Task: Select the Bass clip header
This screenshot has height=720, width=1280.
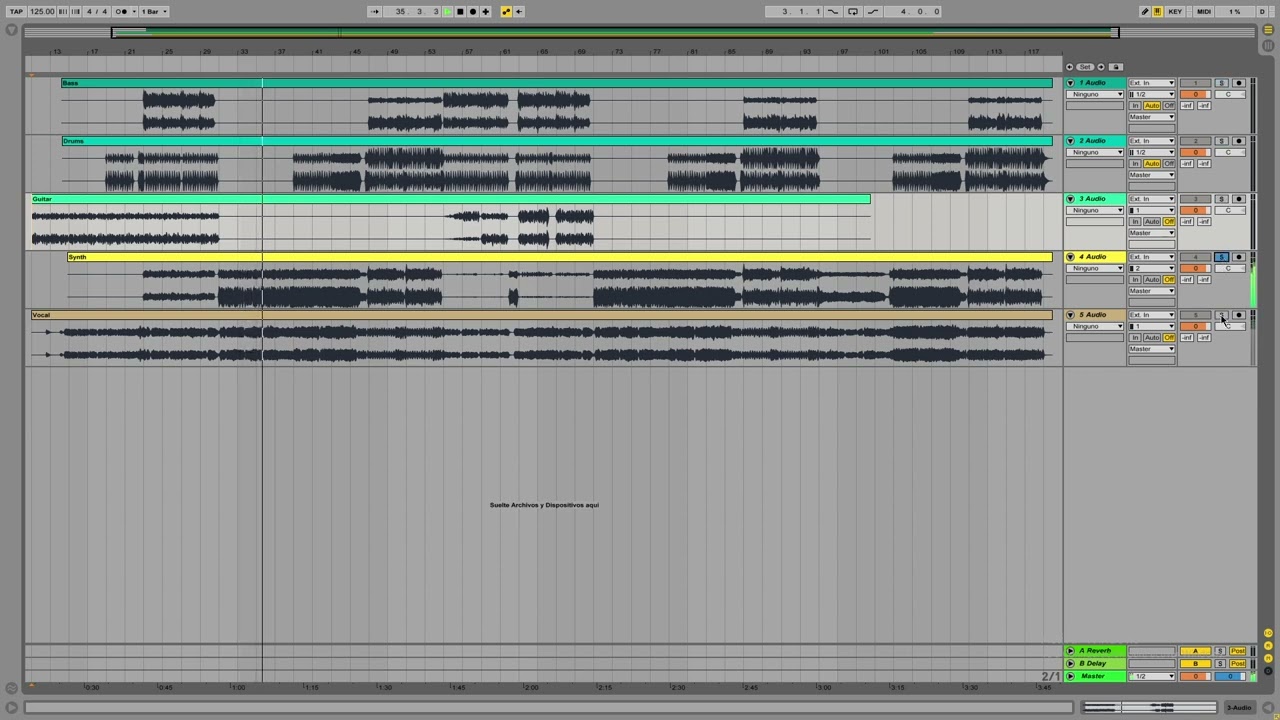Action: pos(557,83)
